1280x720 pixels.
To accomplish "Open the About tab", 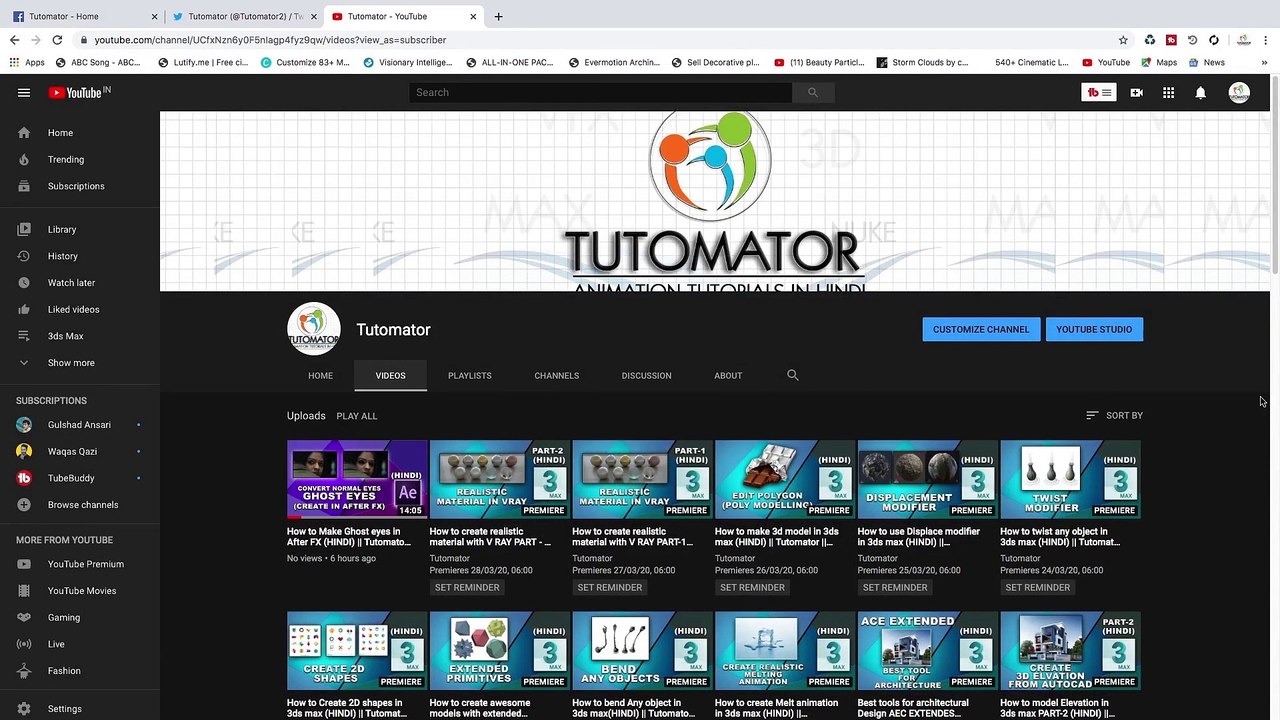I will point(728,376).
